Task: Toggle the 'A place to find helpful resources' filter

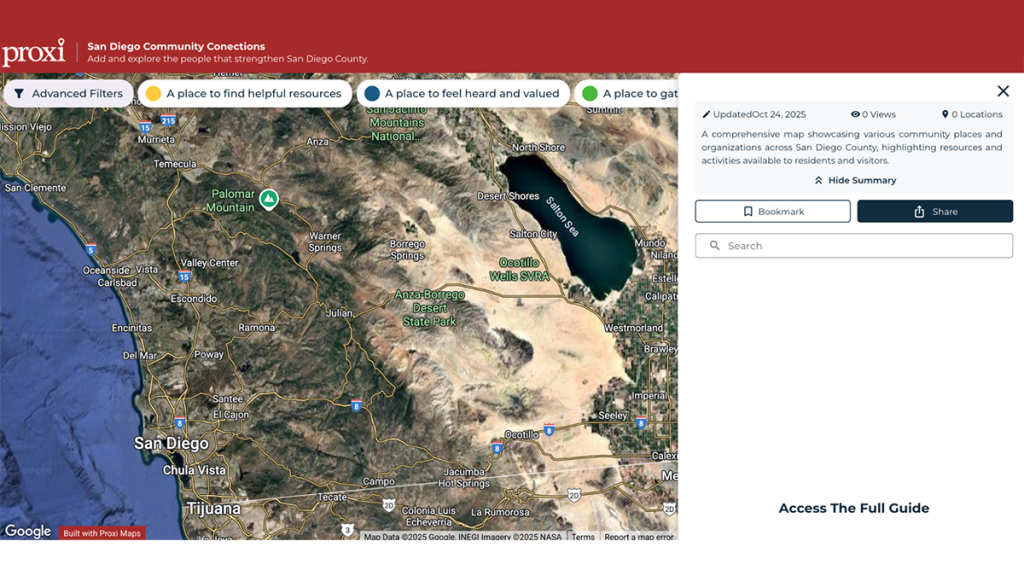Action: click(x=245, y=92)
